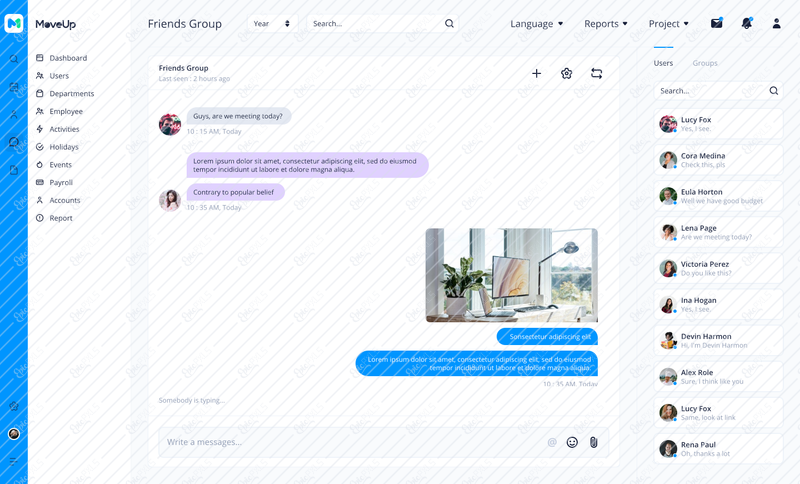800x484 pixels.
Task: Switch to the Groups tab
Action: [705, 63]
